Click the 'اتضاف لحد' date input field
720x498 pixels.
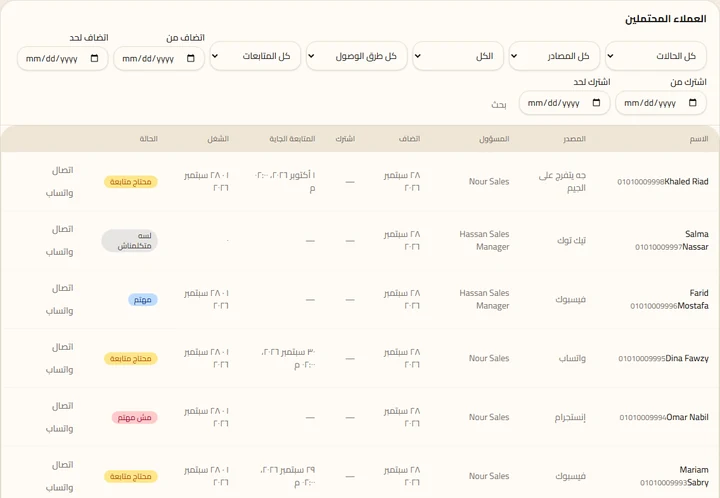62,59
